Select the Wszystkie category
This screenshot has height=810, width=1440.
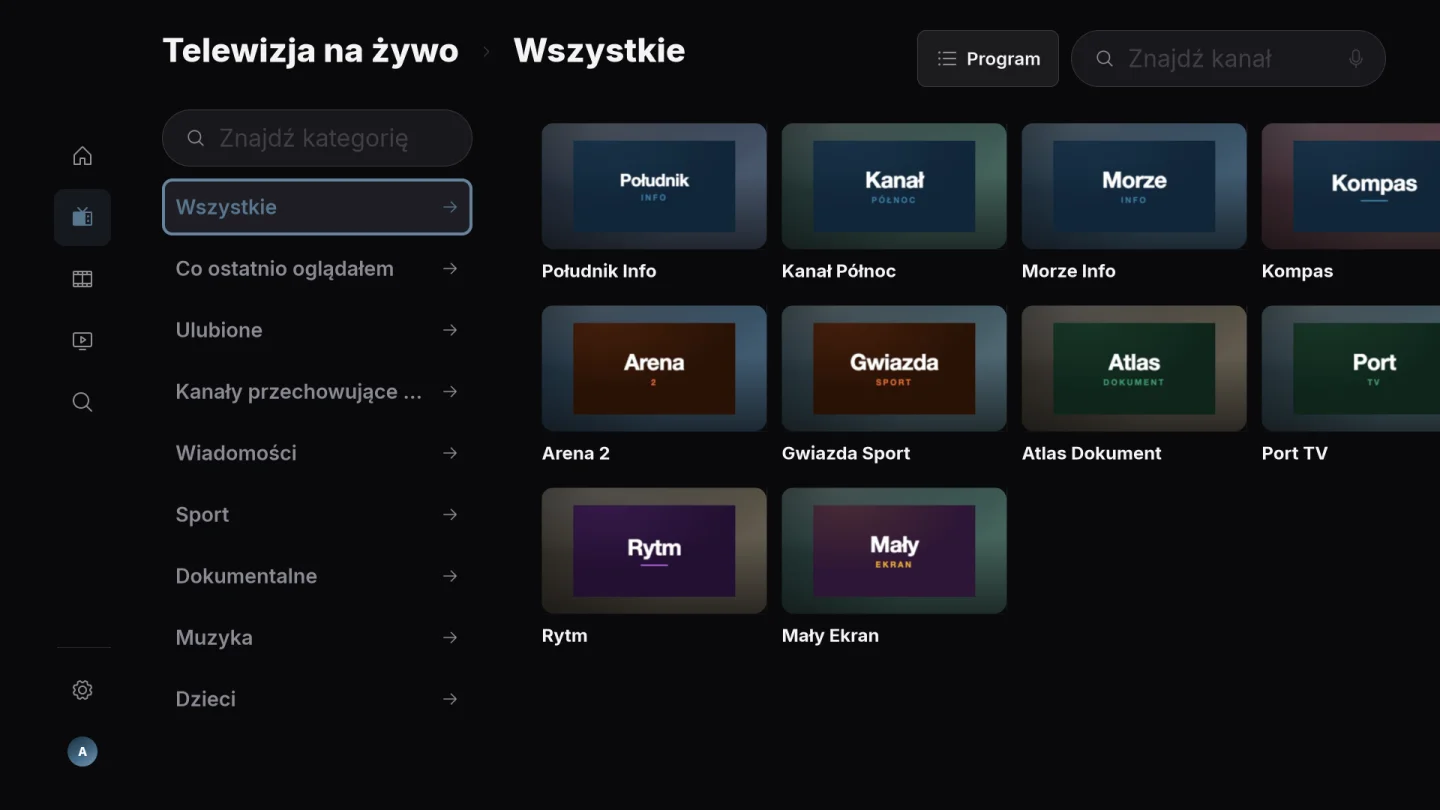pyautogui.click(x=317, y=207)
